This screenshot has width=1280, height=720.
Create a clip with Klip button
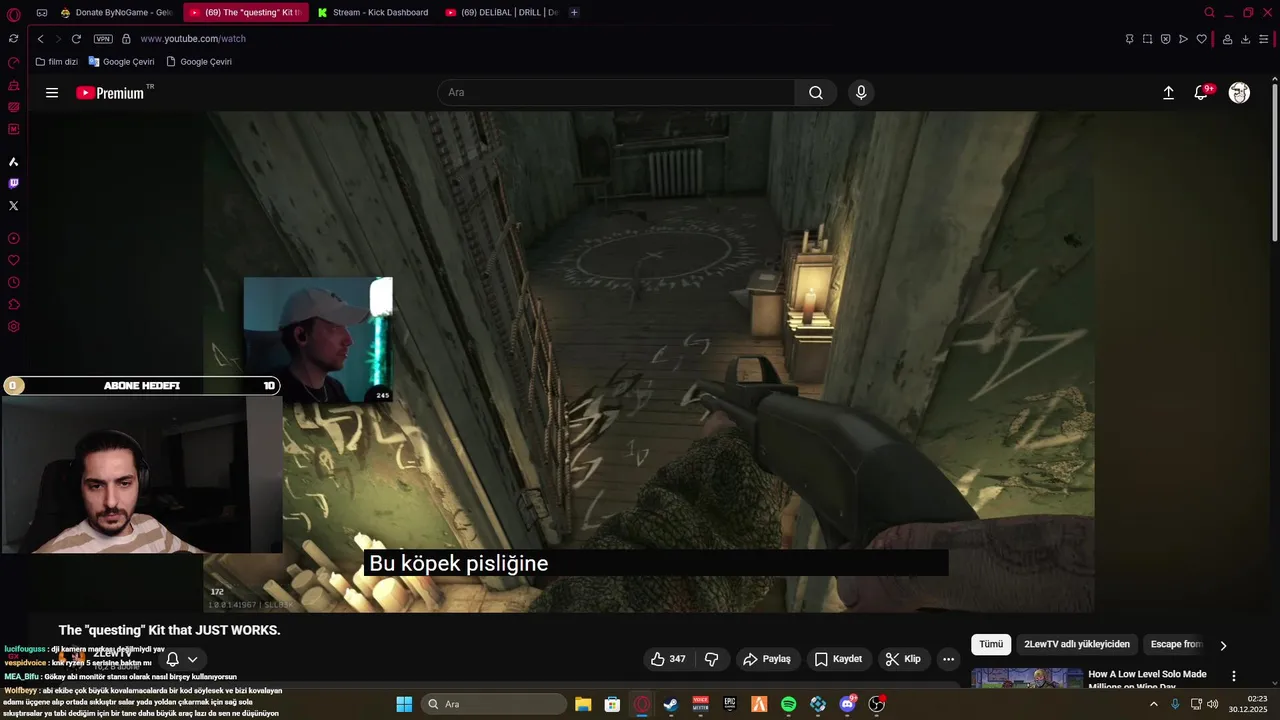coord(903,659)
